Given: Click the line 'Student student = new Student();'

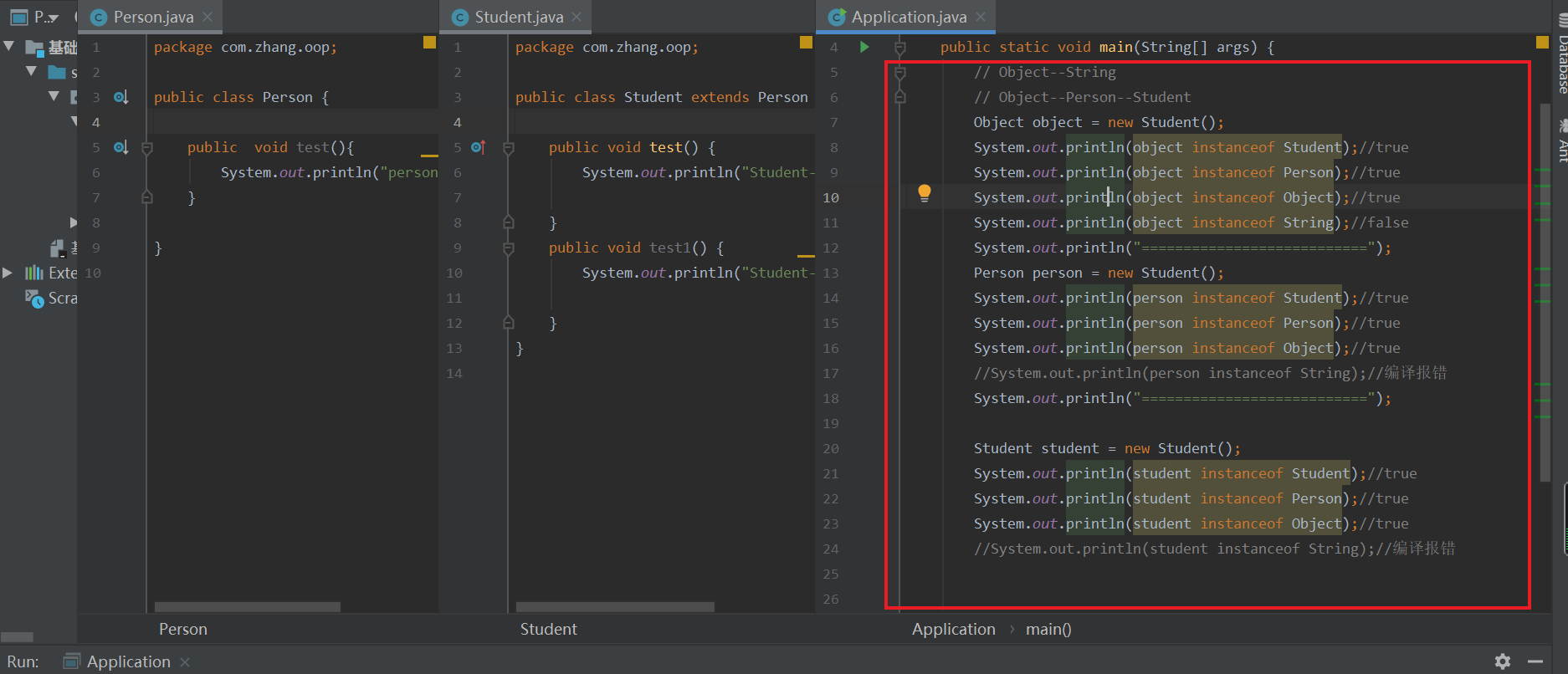Looking at the screenshot, I should (x=1107, y=448).
